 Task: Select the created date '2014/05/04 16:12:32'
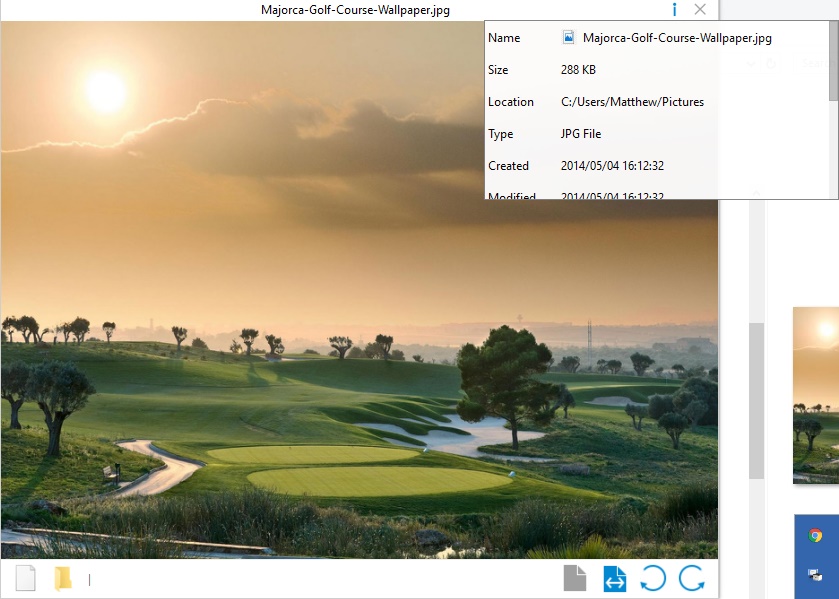tap(612, 166)
